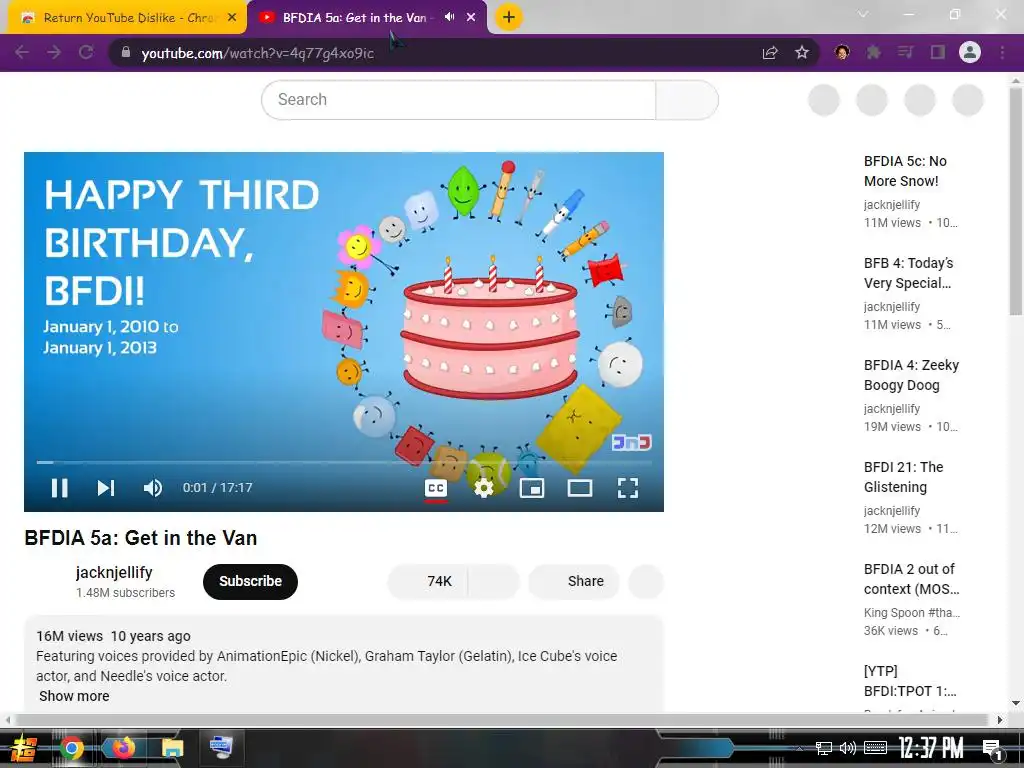
Task: Toggle the browser side panel
Action: (938, 52)
